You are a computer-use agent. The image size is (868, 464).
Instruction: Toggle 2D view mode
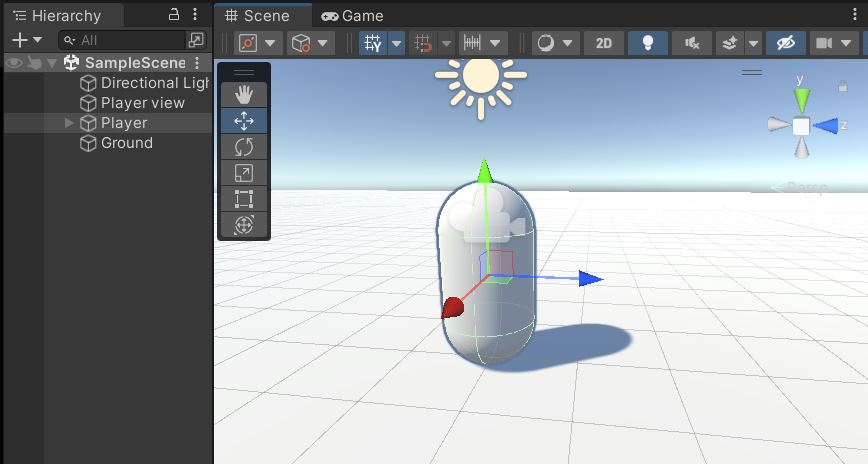(603, 43)
